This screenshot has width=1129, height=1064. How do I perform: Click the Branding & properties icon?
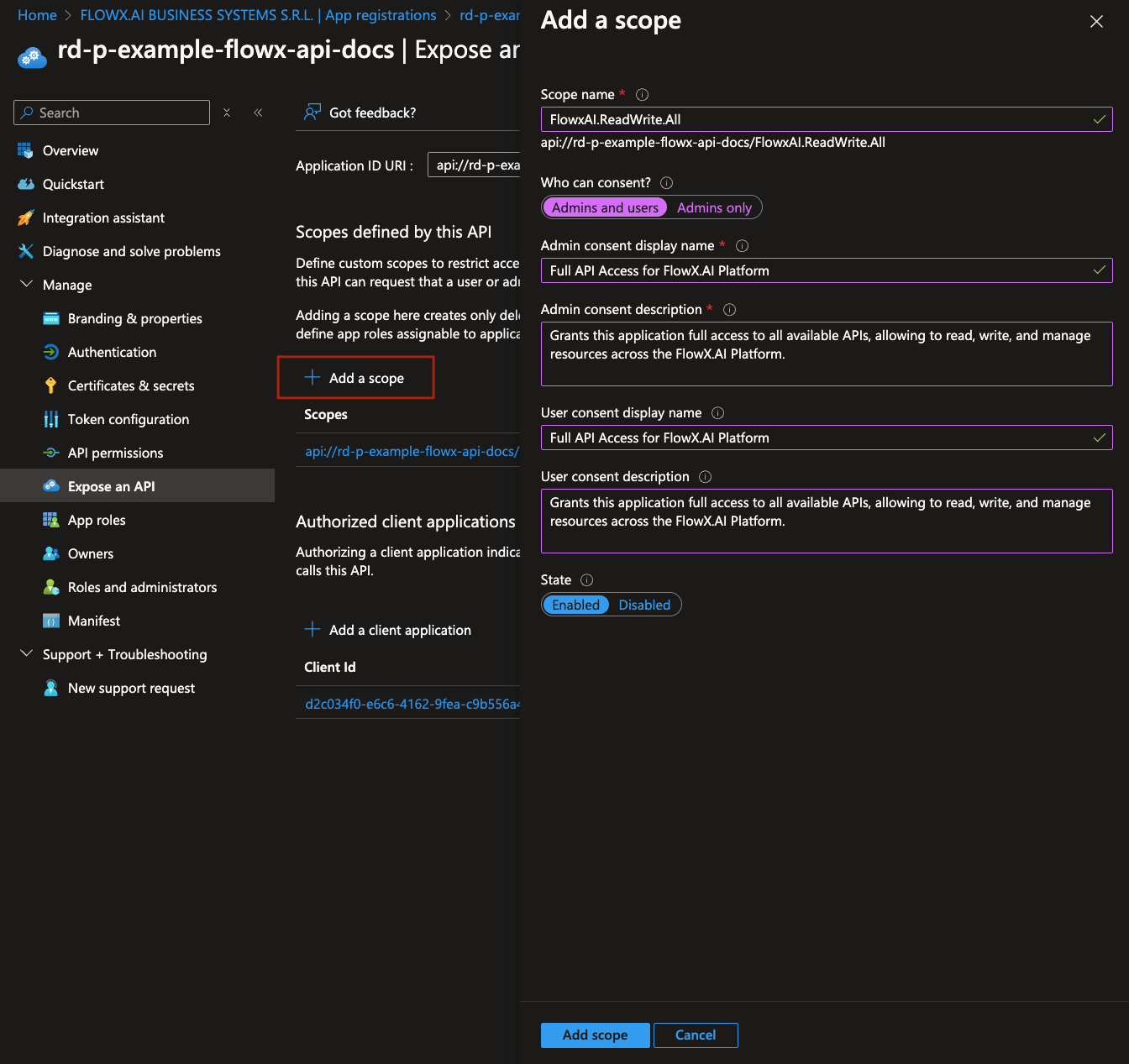51,318
